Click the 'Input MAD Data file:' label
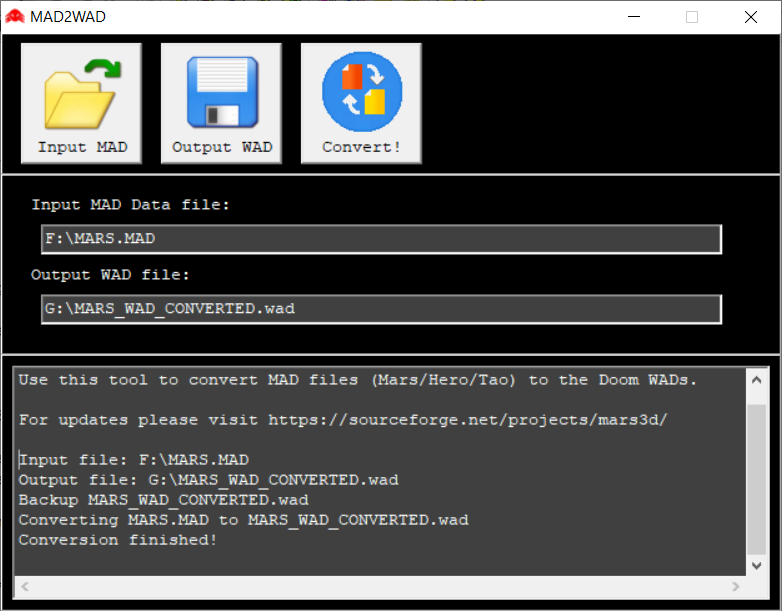This screenshot has width=782, height=611. tap(131, 205)
